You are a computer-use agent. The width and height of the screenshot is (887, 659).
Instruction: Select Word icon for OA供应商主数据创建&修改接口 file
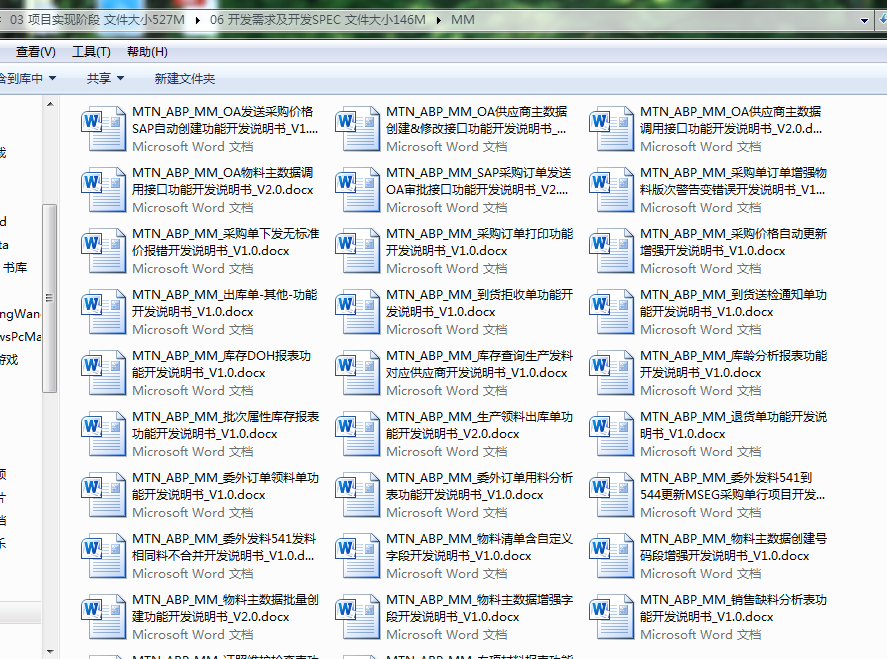click(x=357, y=128)
